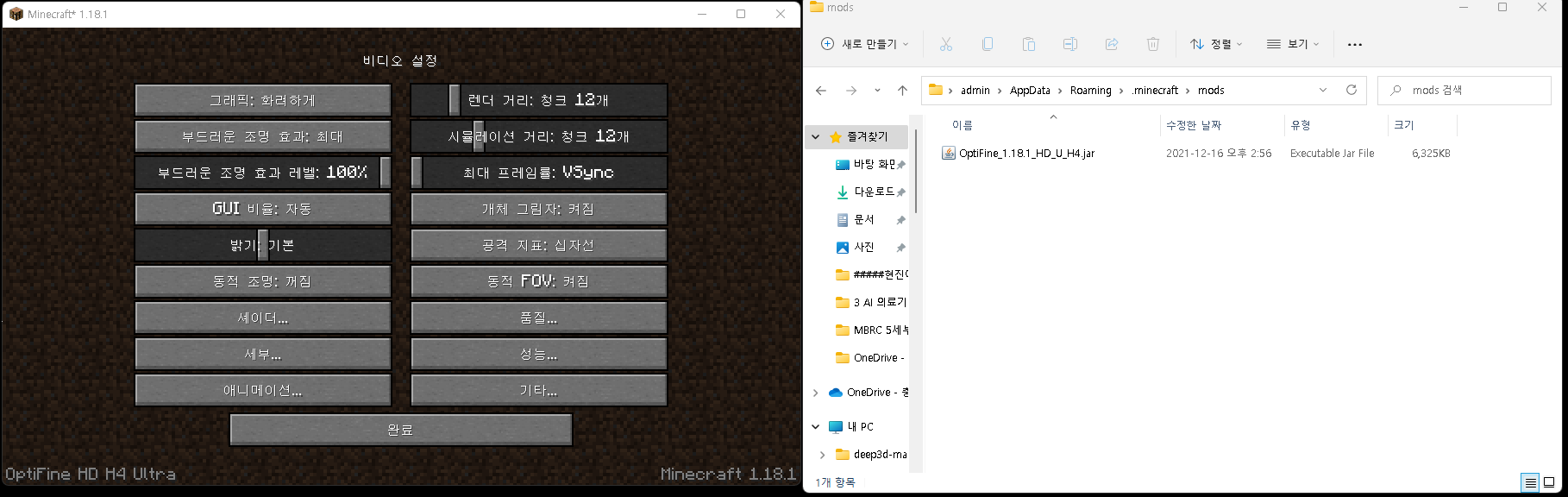Refresh the mods folder view
The height and width of the screenshot is (497, 1568).
pos(1352,90)
